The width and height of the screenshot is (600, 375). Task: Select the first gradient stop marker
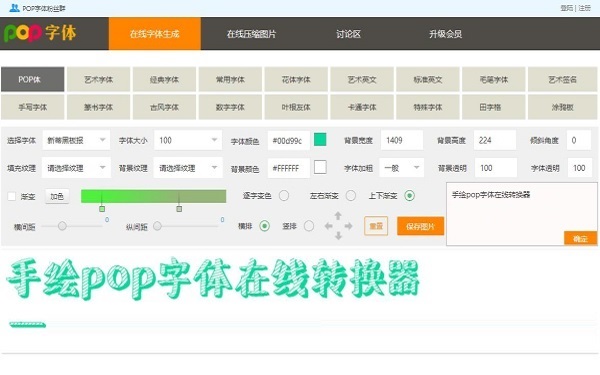[x=102, y=209]
